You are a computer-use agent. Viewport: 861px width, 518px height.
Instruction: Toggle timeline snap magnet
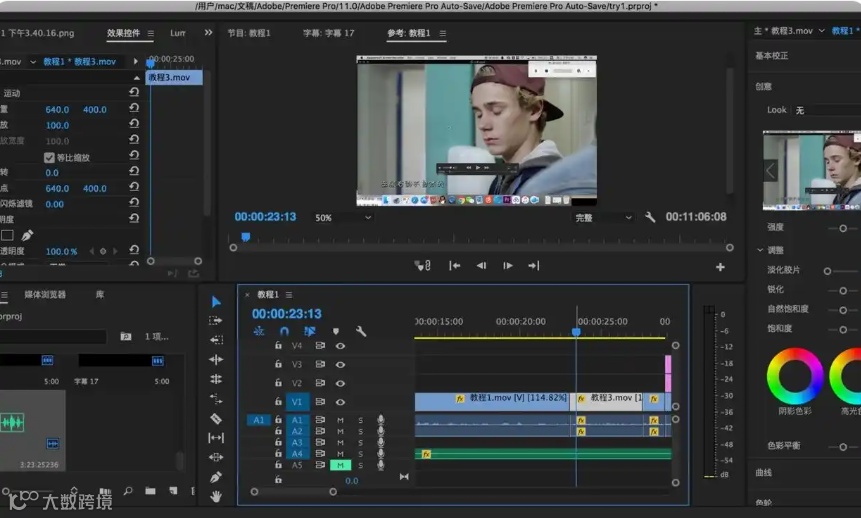pos(284,331)
